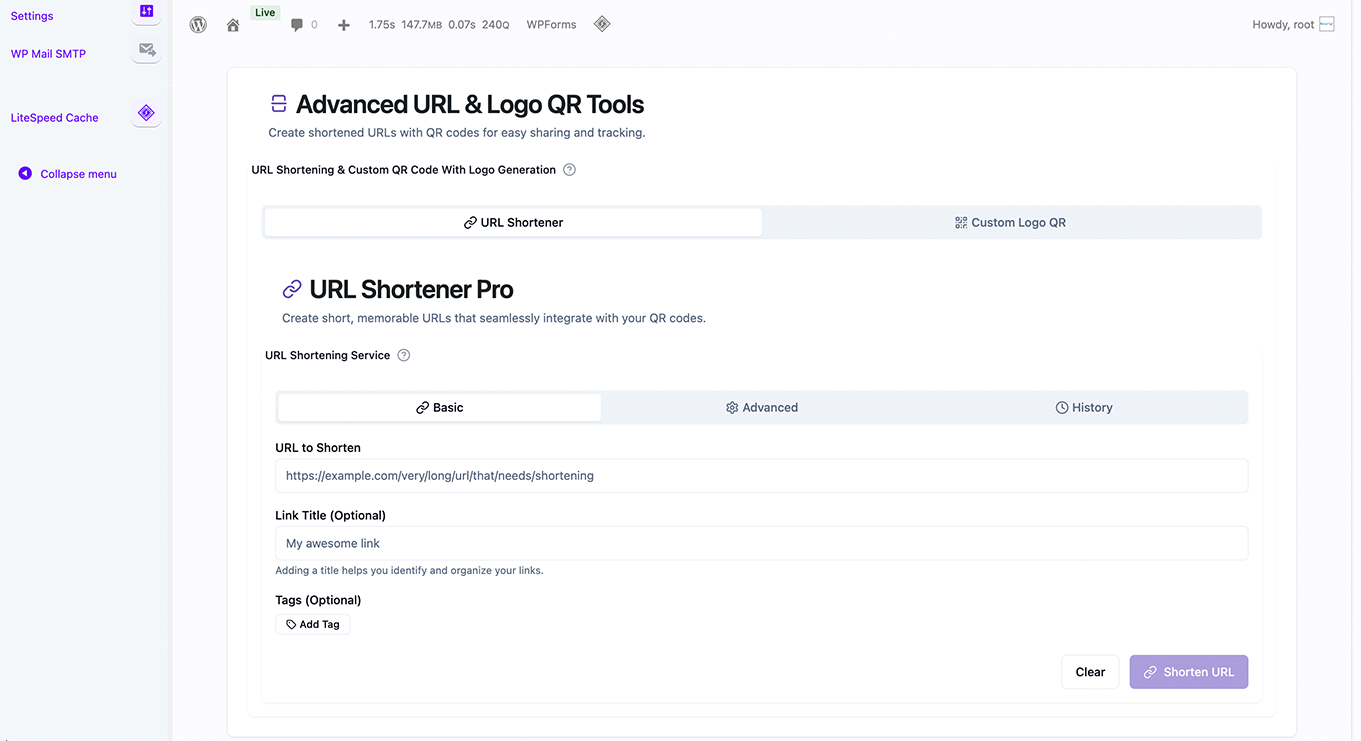The width and height of the screenshot is (1361, 741).
Task: Click the 1.75s query monitor stat
Action: (x=382, y=25)
